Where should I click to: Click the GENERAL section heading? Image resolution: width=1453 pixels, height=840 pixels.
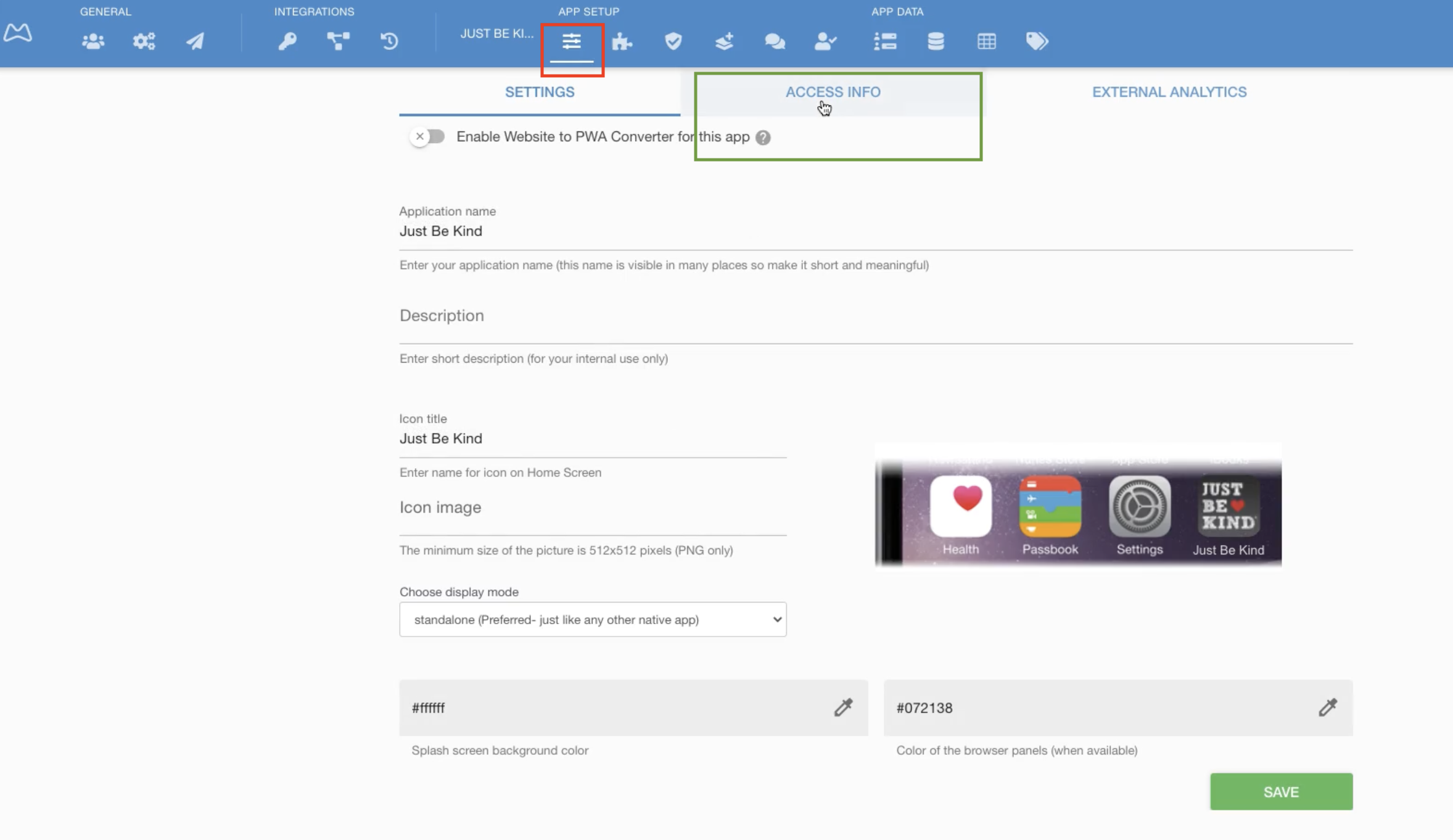(105, 12)
